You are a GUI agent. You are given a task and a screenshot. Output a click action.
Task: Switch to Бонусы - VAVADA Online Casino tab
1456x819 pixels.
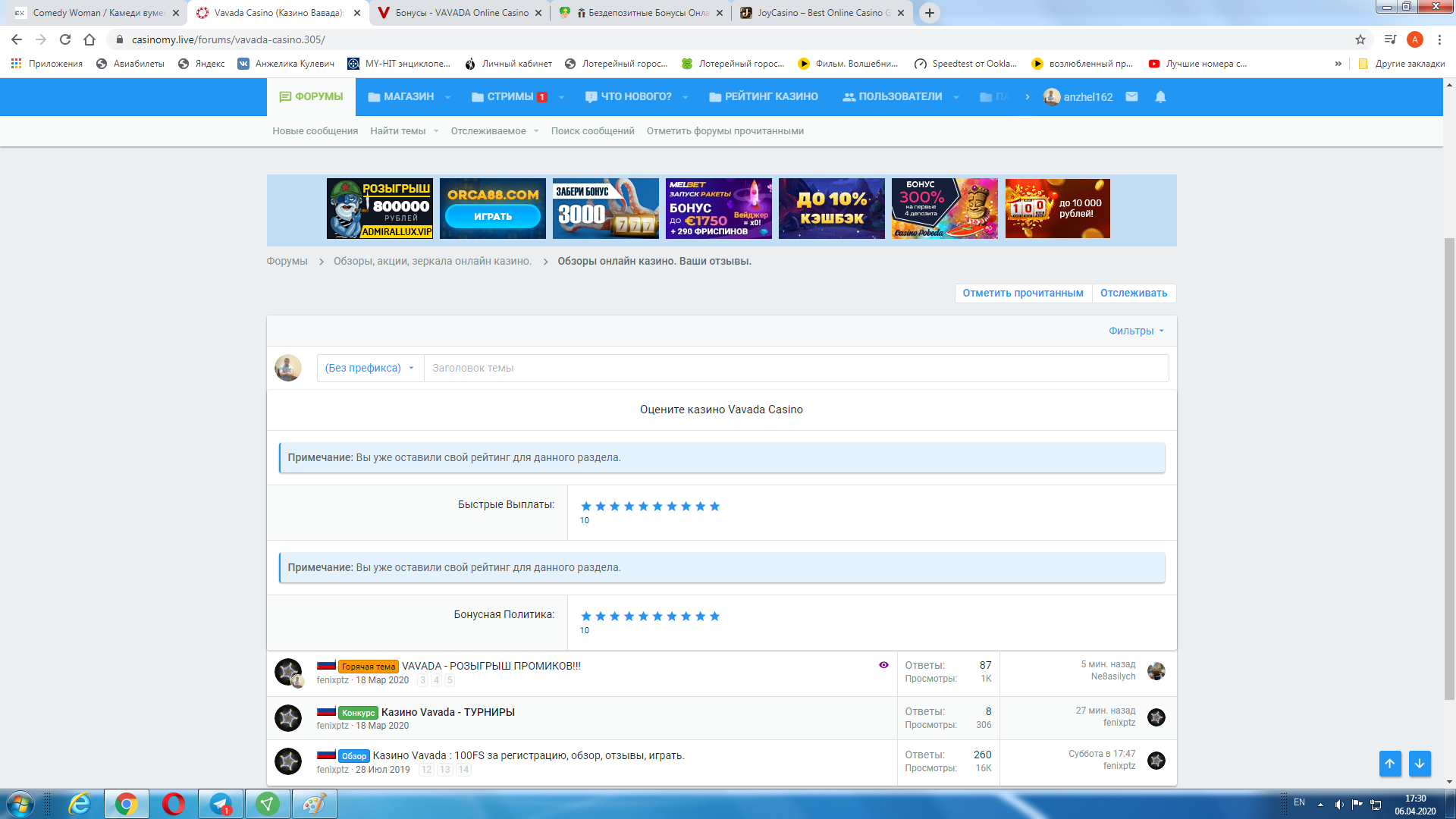(x=460, y=13)
